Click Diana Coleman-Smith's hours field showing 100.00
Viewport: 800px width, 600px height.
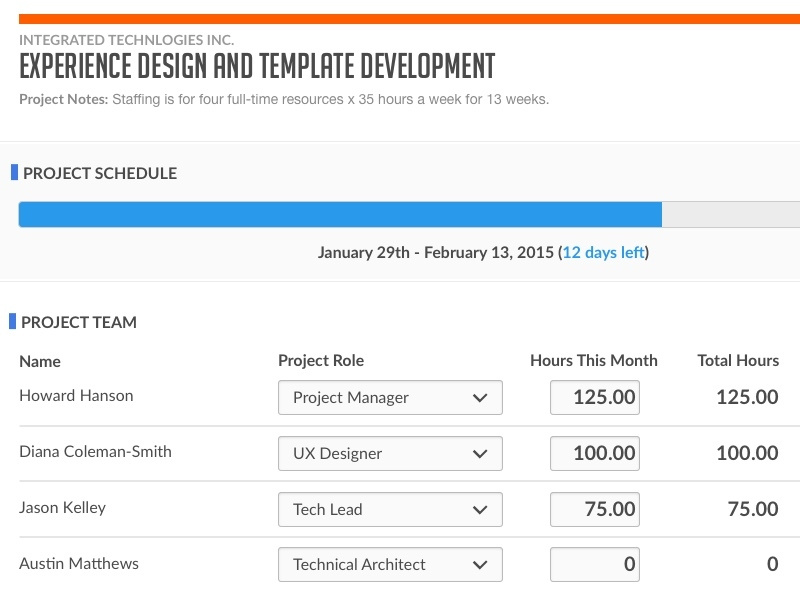(594, 453)
